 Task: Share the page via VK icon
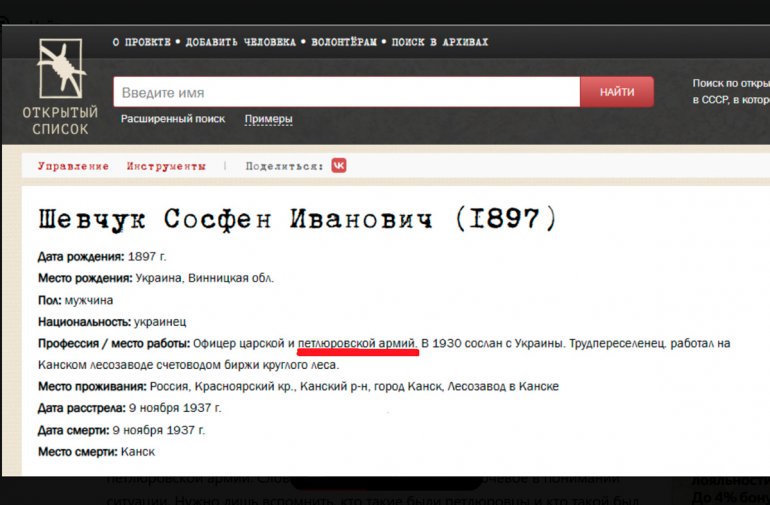tap(339, 166)
